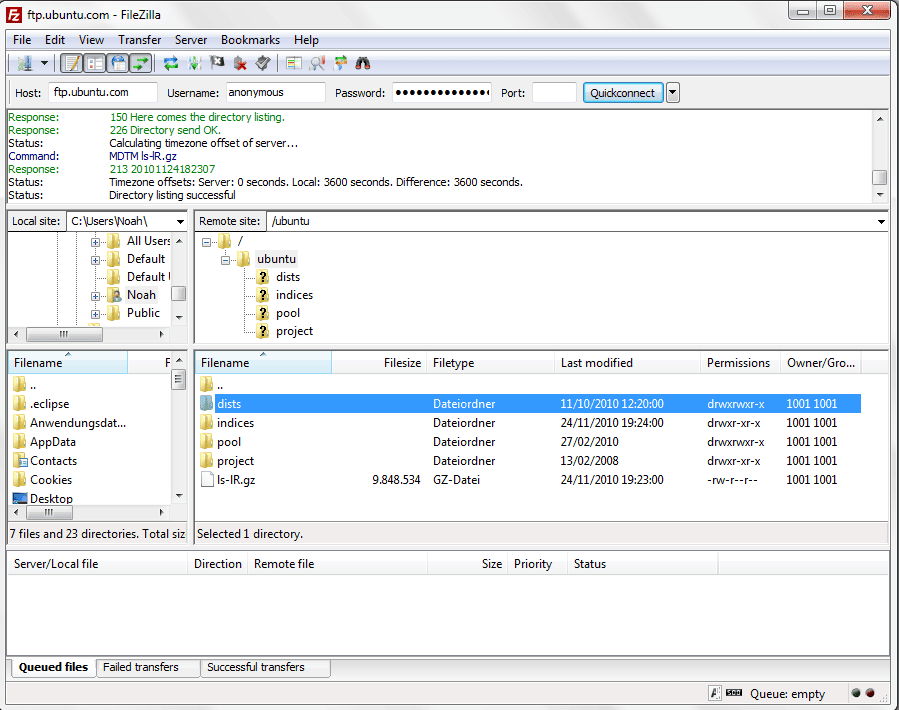Open the Transfer menu
Image resolution: width=899 pixels, height=710 pixels.
pyautogui.click(x=139, y=40)
